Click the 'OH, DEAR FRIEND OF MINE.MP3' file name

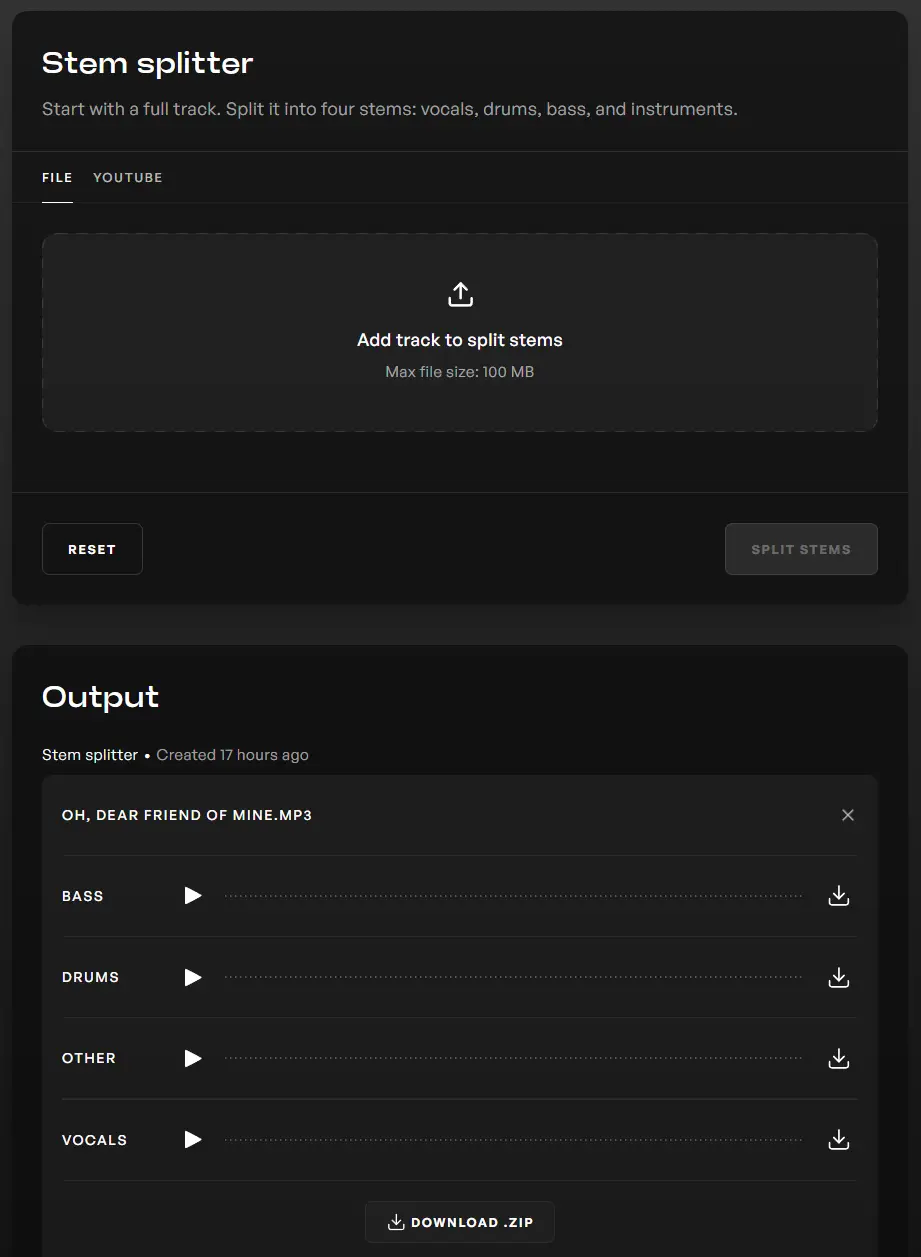187,815
